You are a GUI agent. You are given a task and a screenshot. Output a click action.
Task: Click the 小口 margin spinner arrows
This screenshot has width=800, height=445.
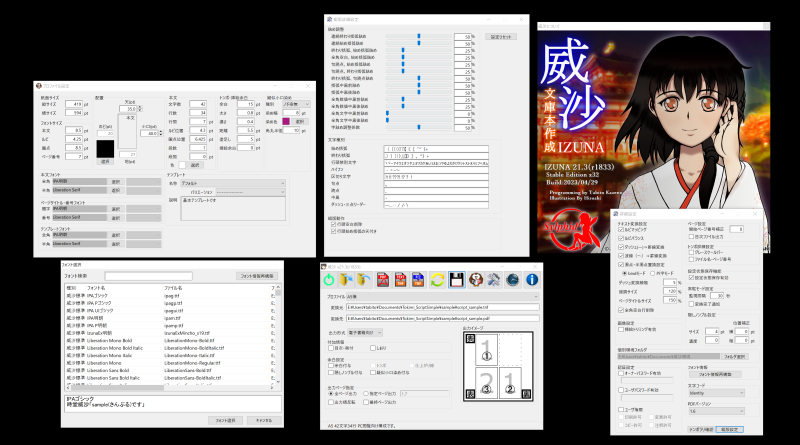click(x=161, y=133)
